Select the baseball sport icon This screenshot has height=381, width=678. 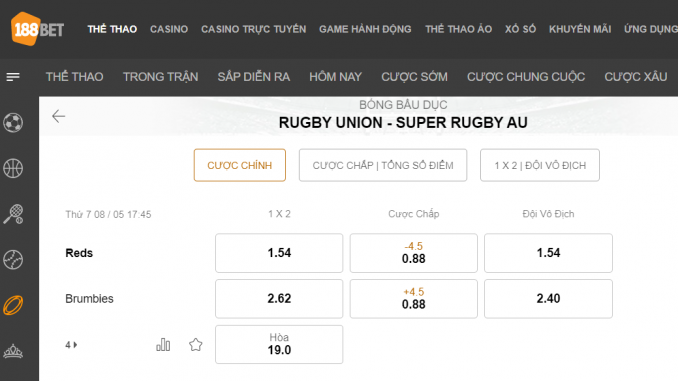click(x=13, y=260)
